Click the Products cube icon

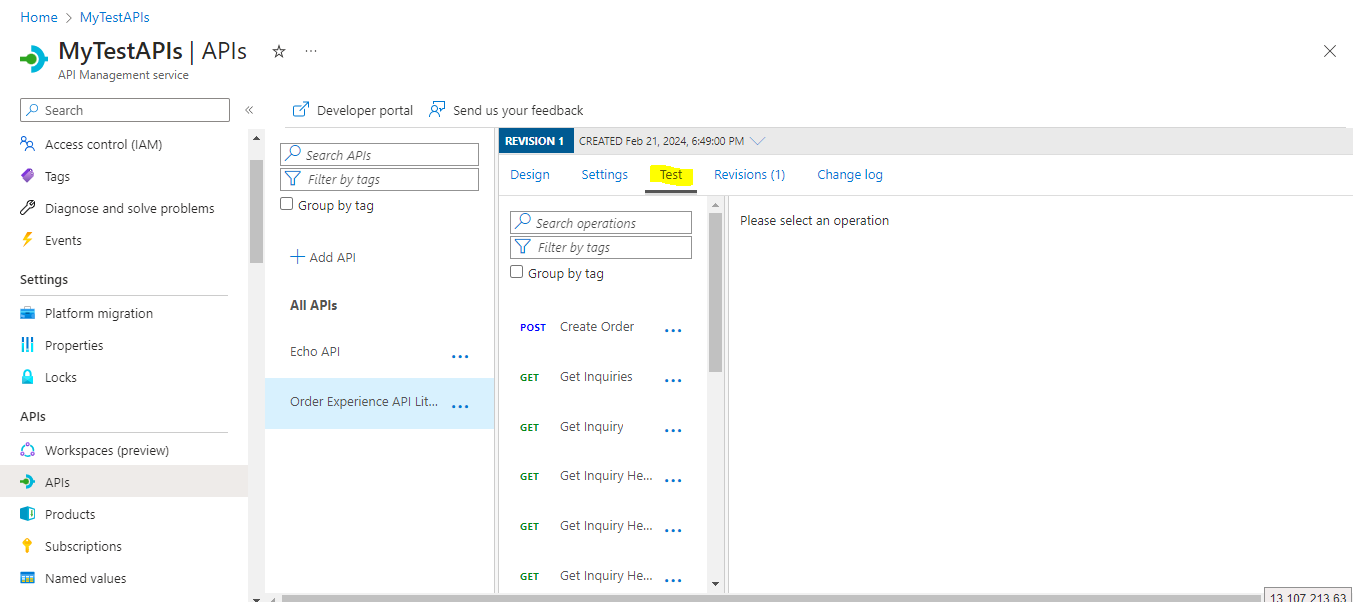tap(28, 514)
